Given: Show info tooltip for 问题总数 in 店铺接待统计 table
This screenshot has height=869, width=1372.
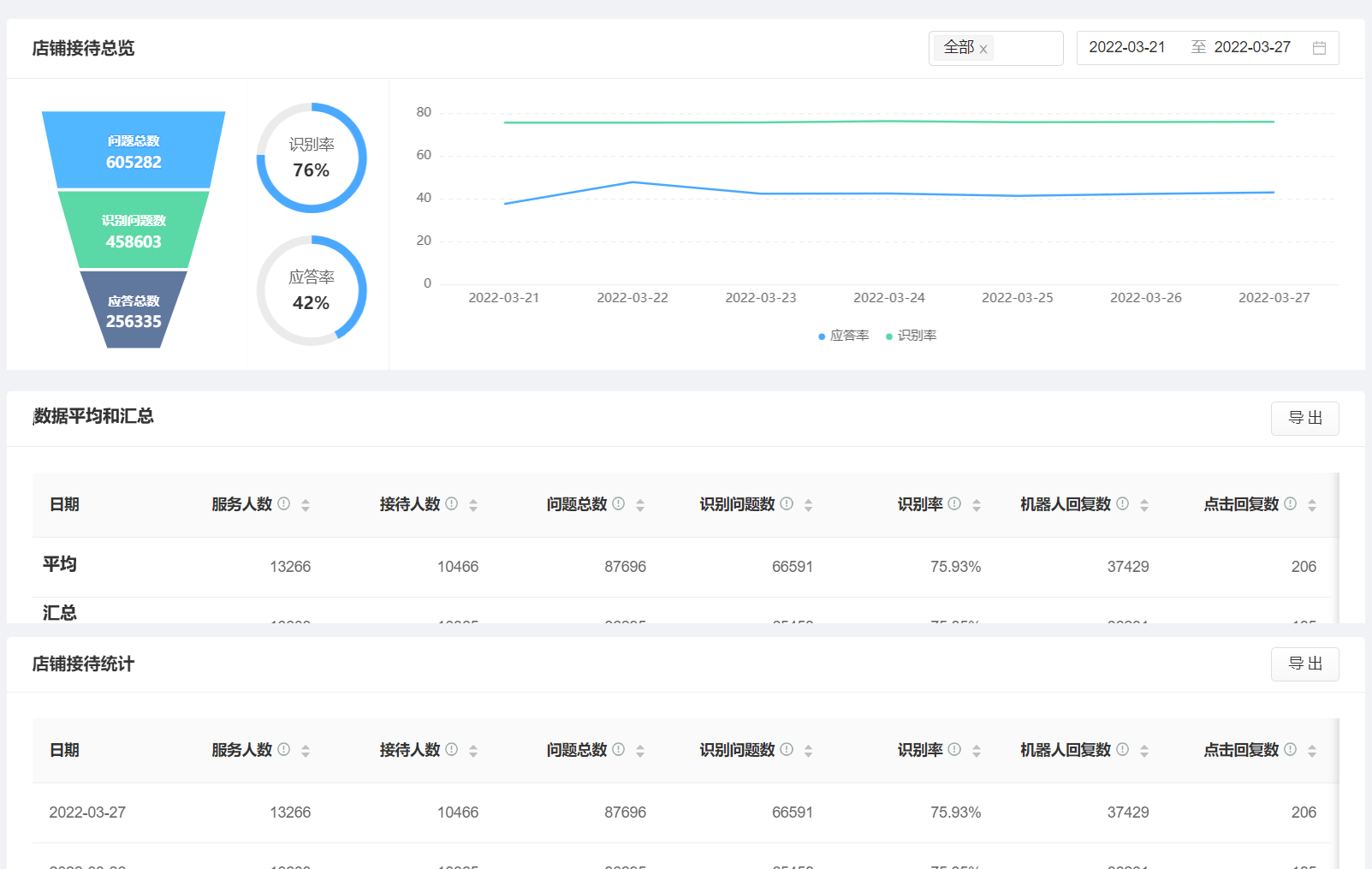Looking at the screenshot, I should tap(619, 749).
